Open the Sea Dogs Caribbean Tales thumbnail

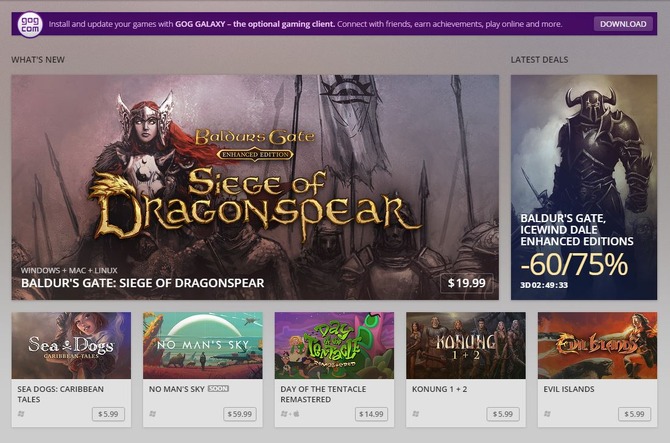point(71,345)
